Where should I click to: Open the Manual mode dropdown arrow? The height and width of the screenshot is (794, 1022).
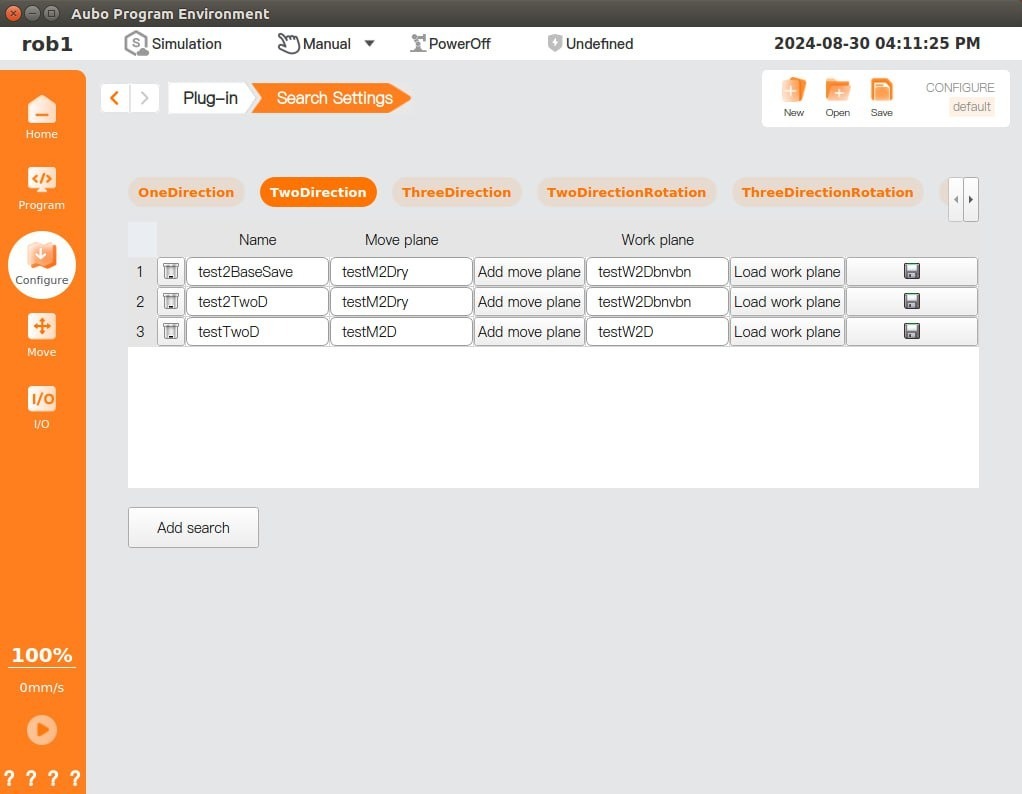370,44
